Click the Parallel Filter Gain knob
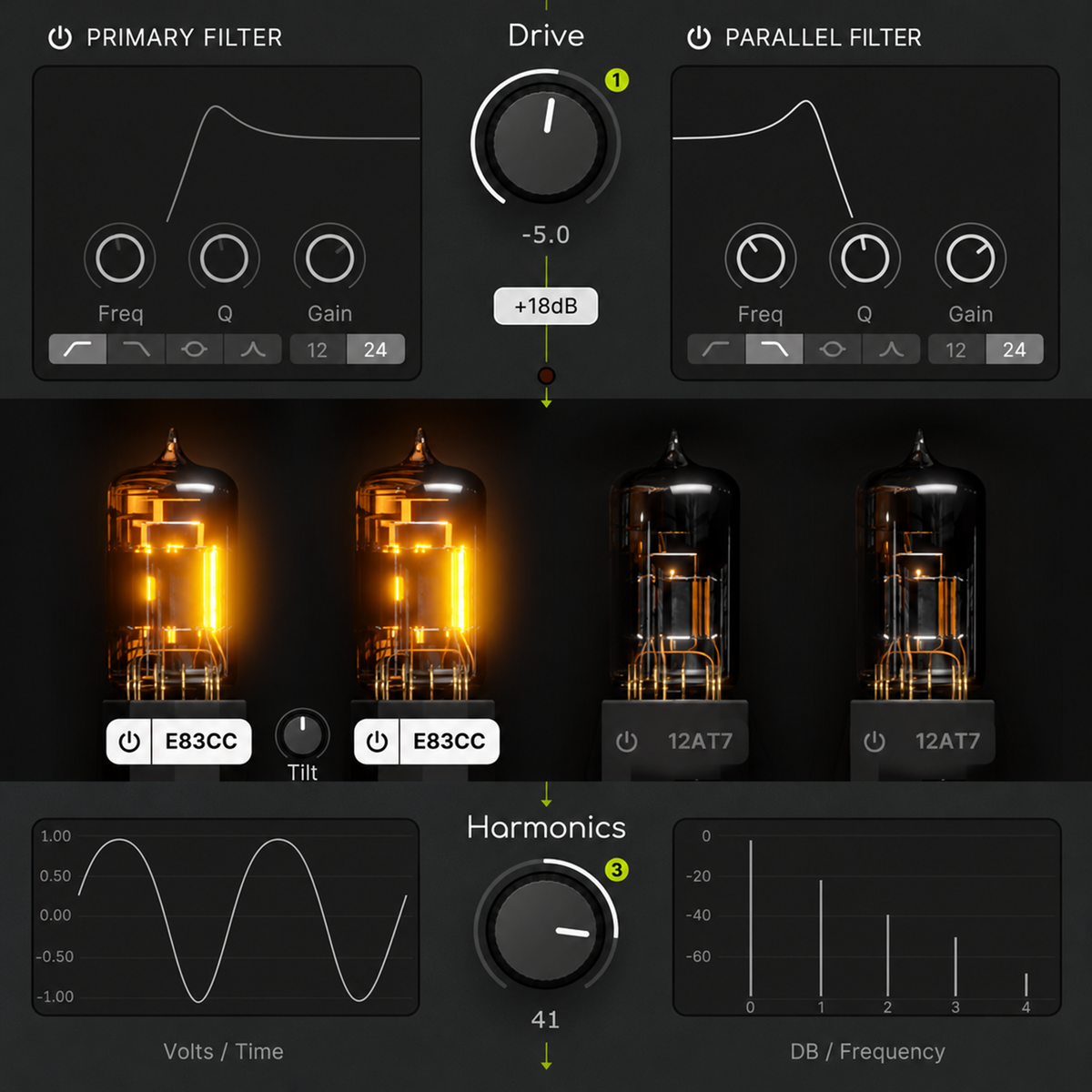The height and width of the screenshot is (1092, 1092). click(971, 258)
